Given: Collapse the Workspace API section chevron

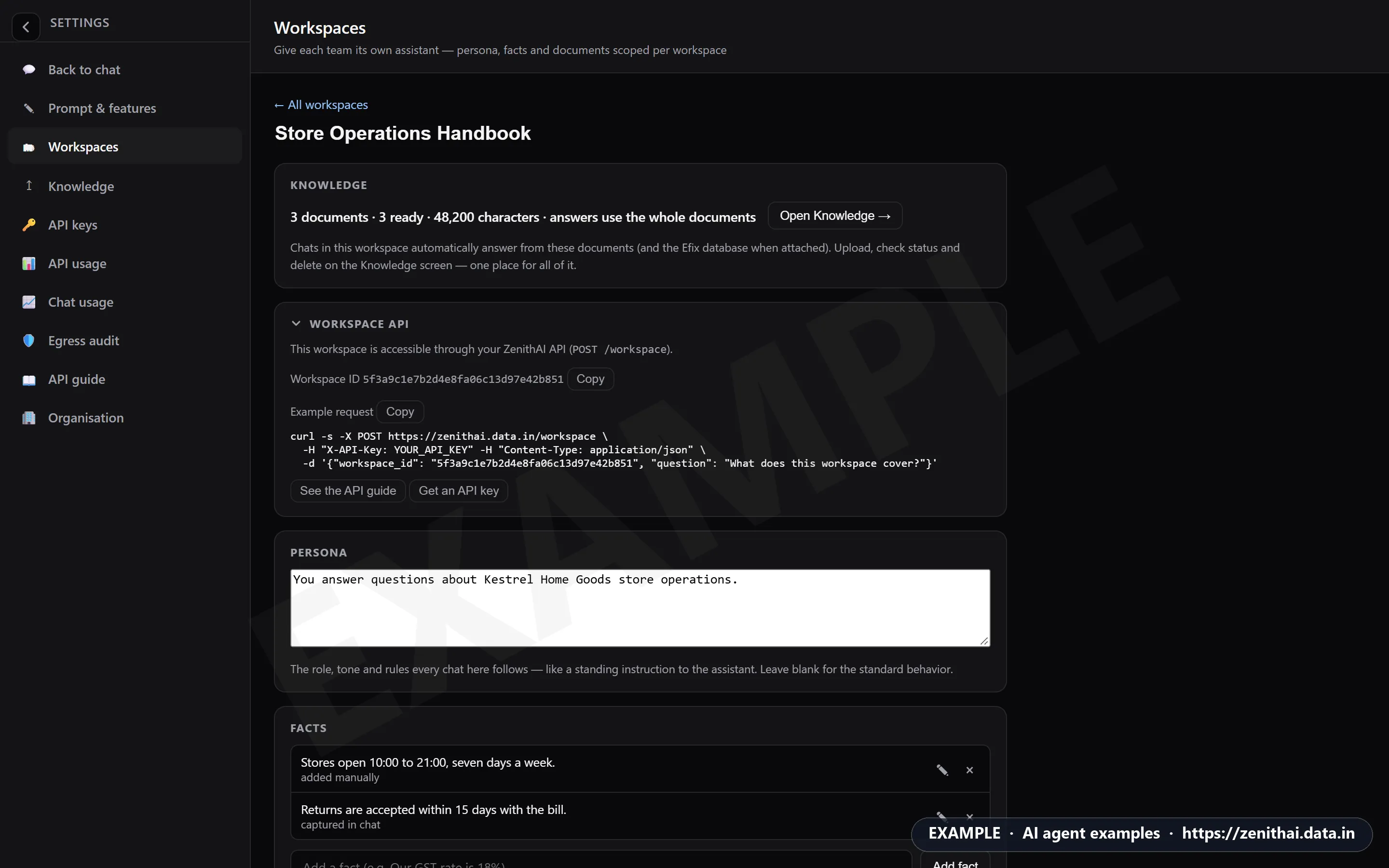Looking at the screenshot, I should point(296,323).
